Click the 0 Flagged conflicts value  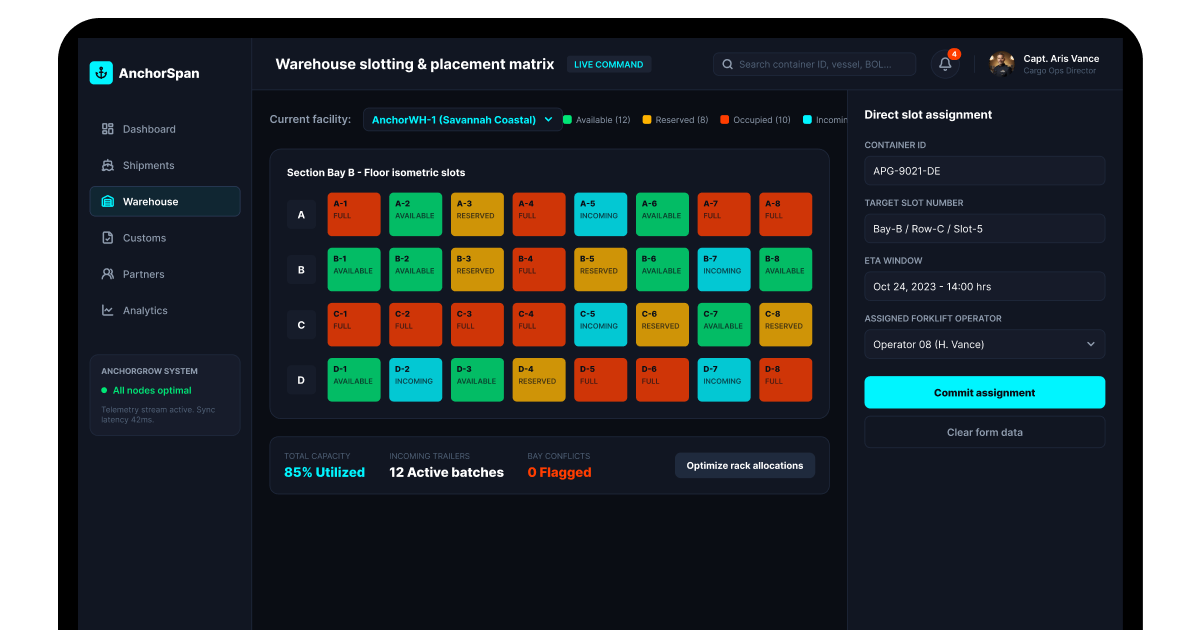coord(559,472)
